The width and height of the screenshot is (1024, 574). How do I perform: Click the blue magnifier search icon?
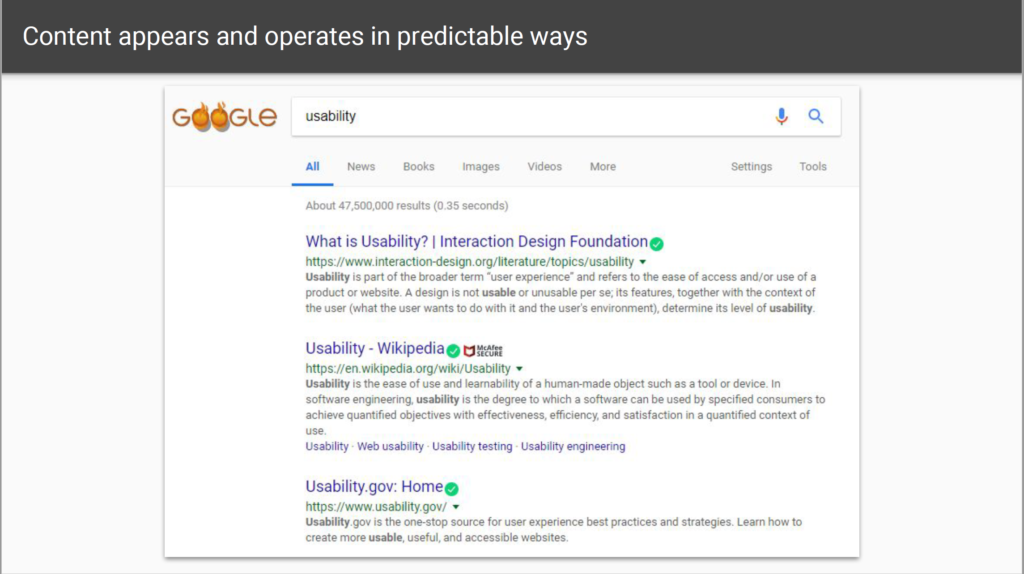816,116
